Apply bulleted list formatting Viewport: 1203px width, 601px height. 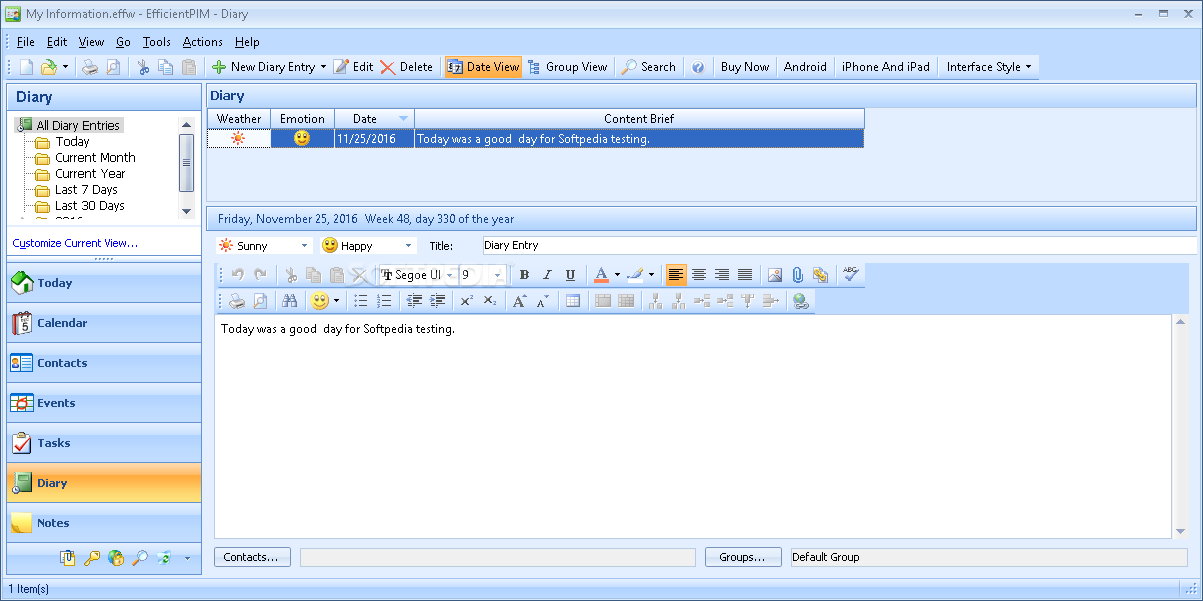361,301
